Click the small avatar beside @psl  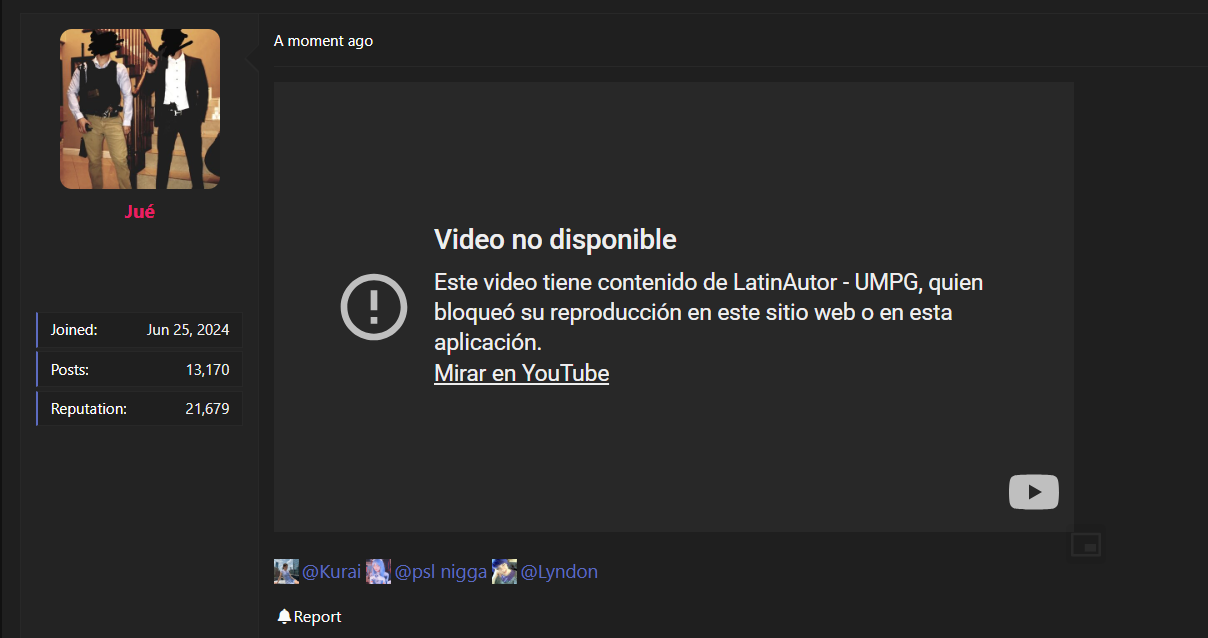click(378, 572)
